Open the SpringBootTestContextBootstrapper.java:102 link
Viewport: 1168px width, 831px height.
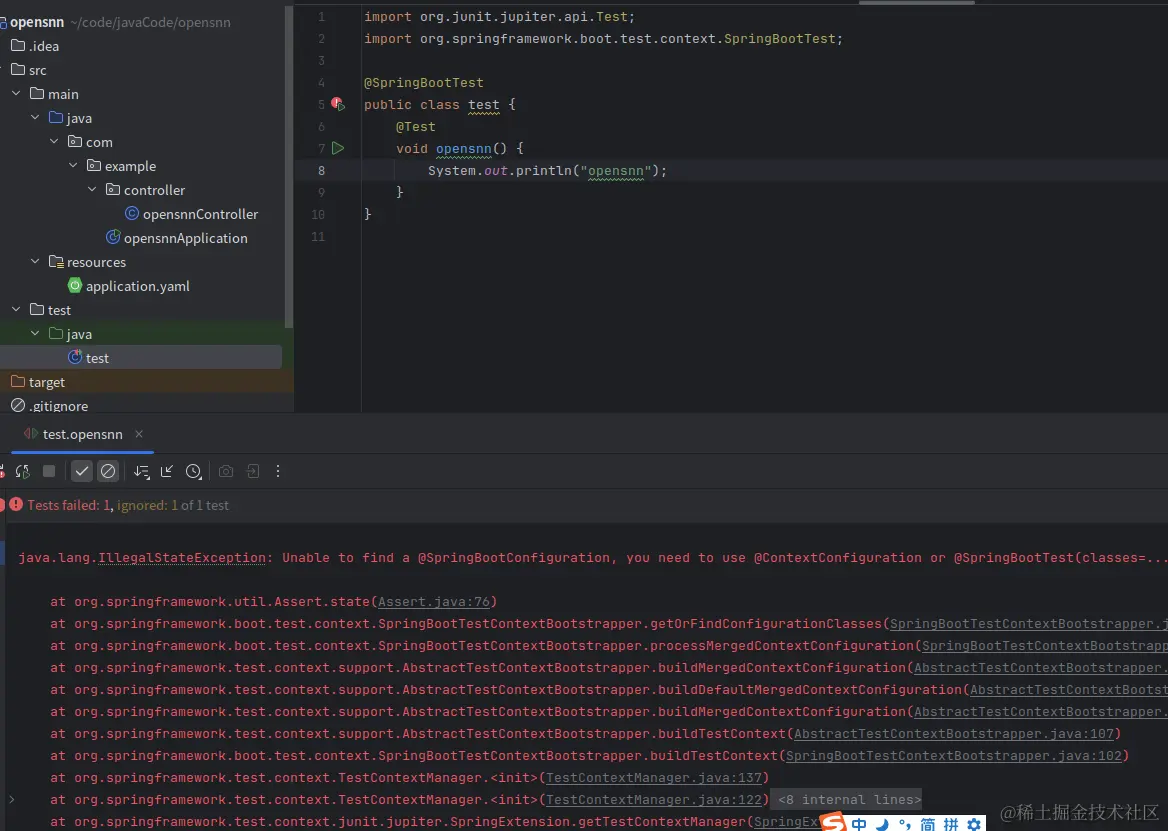click(953, 756)
